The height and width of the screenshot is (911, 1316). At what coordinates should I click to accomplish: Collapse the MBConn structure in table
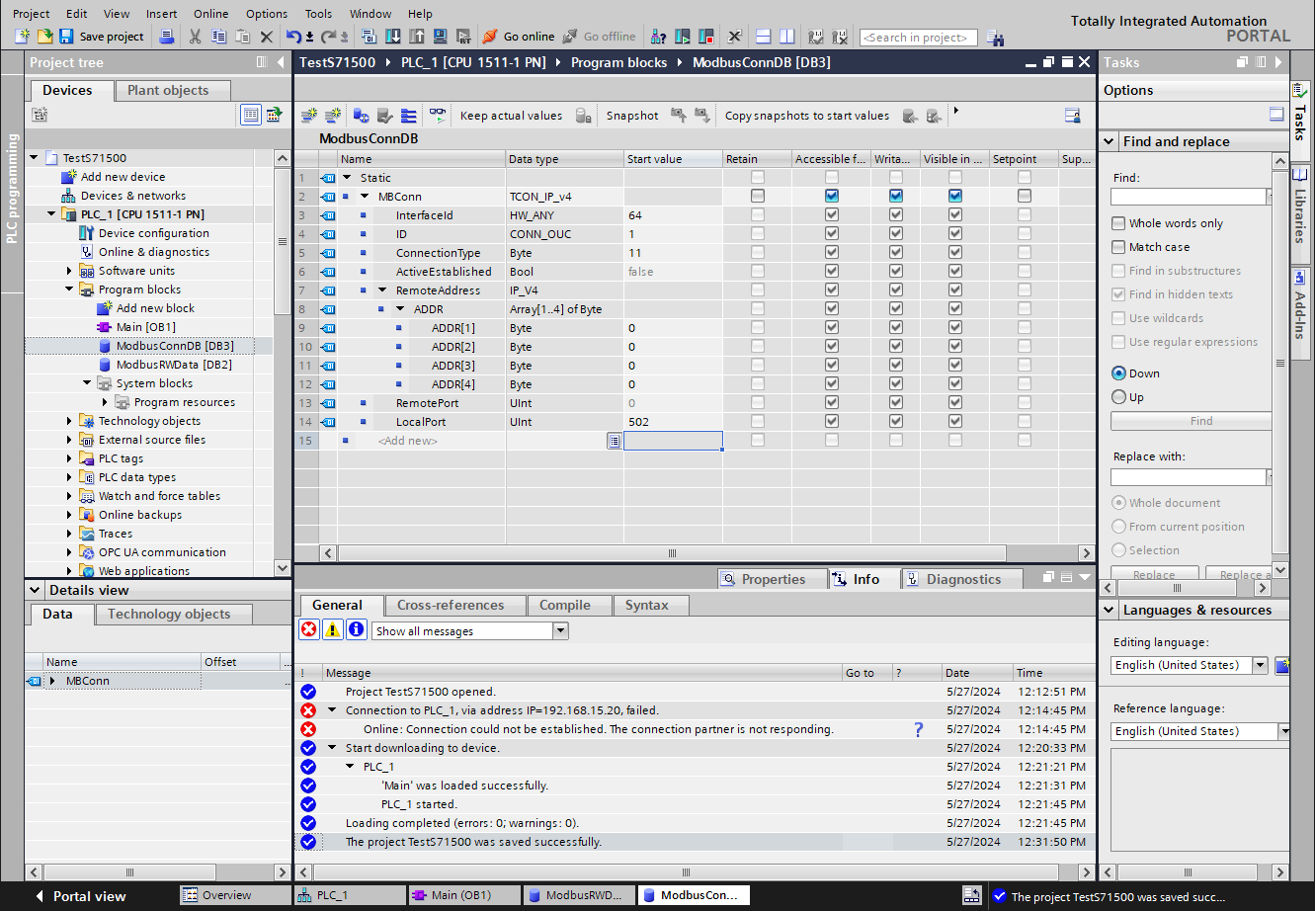[x=365, y=197]
